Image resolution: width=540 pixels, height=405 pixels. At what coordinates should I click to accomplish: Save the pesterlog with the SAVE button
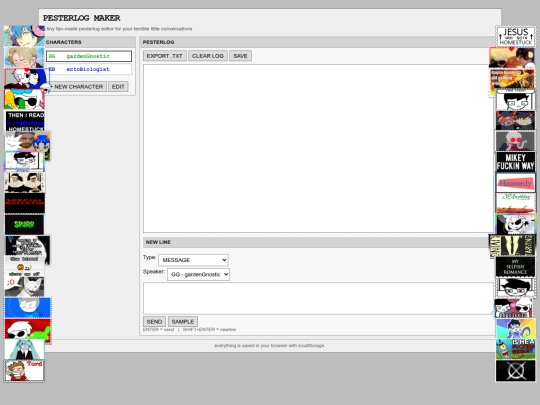[x=240, y=56]
